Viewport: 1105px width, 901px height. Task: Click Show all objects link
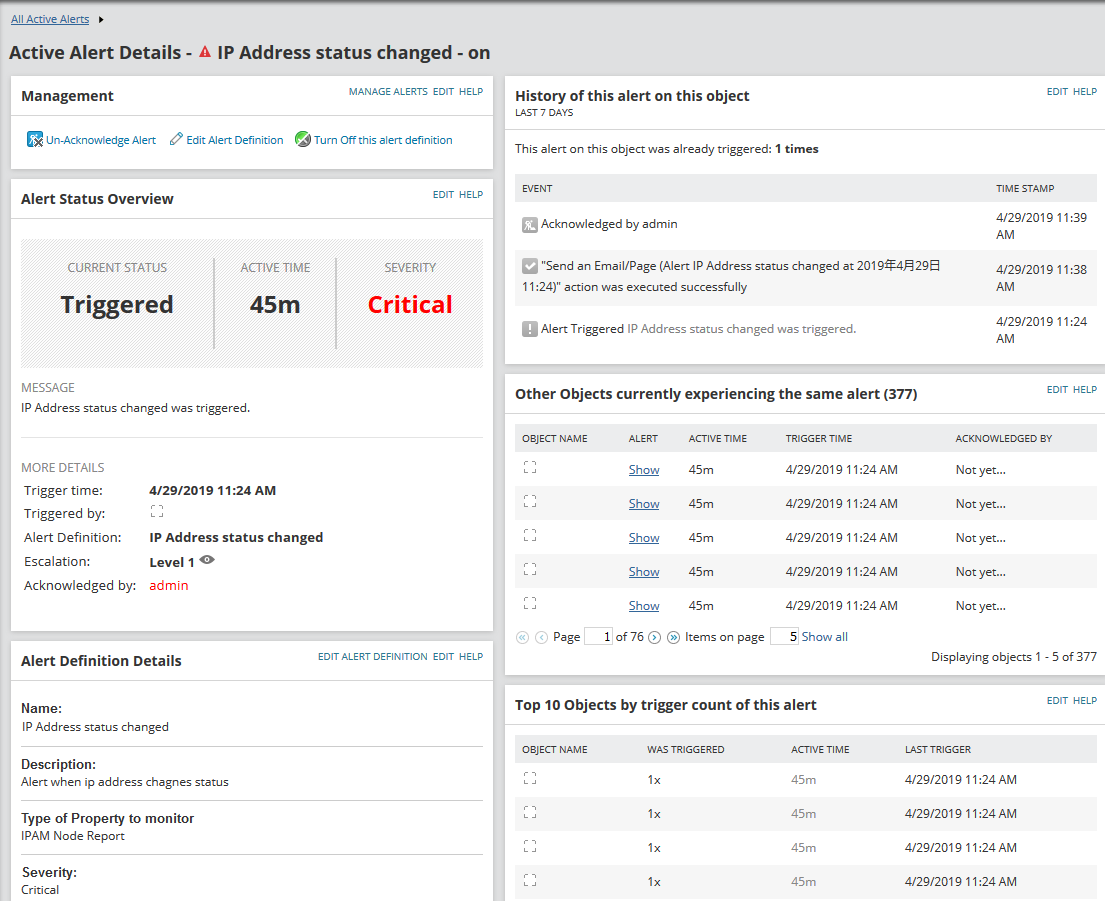tap(825, 637)
